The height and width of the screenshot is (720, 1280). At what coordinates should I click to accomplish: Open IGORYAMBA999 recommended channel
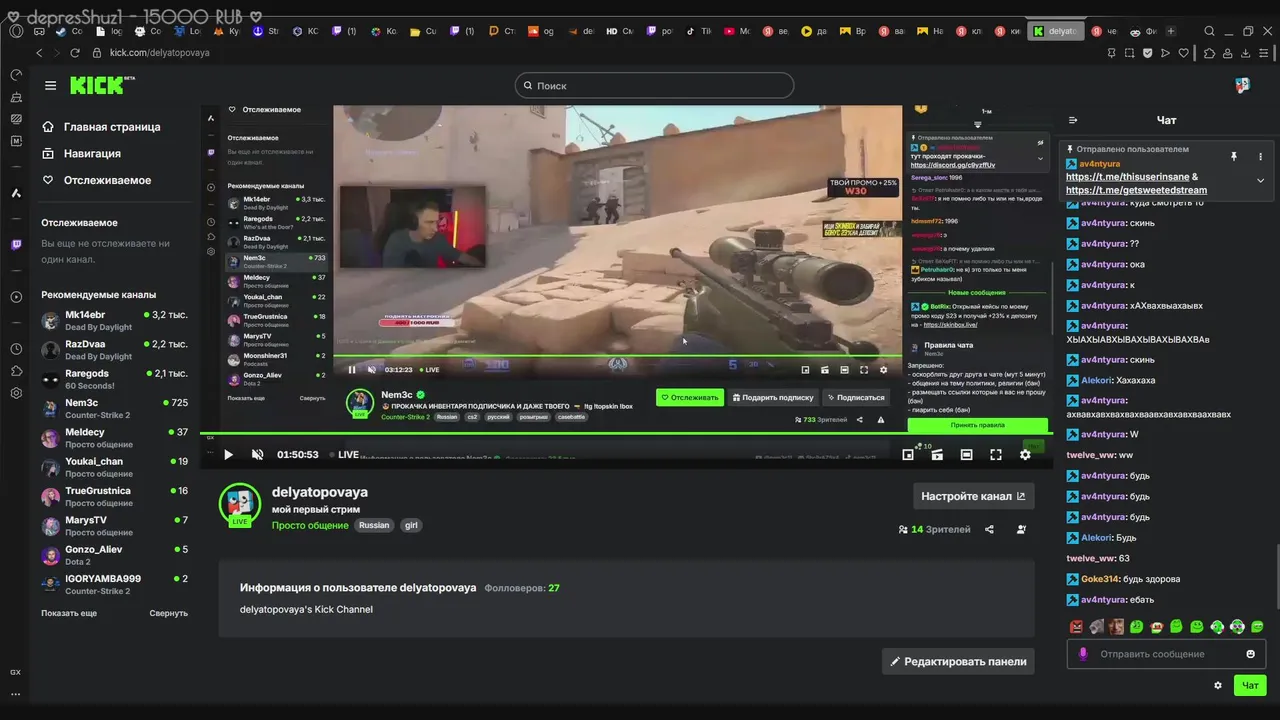tap(114, 584)
